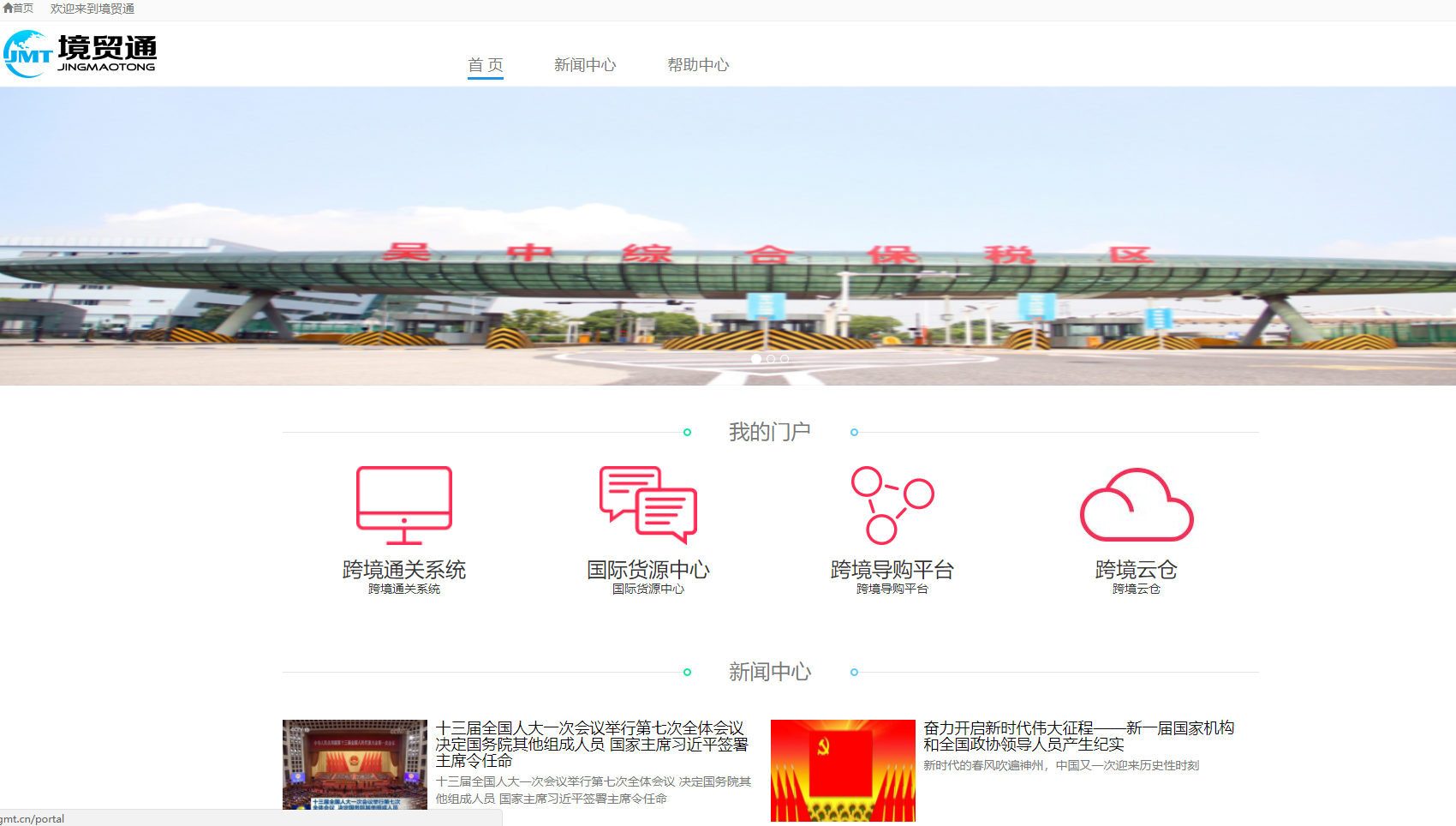This screenshot has width=1456, height=826.
Task: Click the house icon beside 首页
Action: 7,9
